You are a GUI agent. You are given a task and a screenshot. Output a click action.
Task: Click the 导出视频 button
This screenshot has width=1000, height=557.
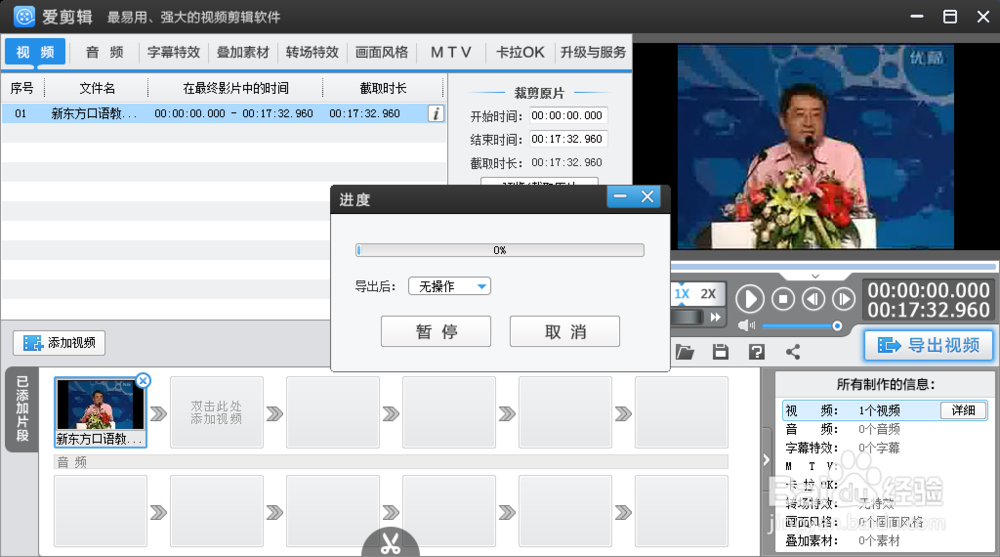929,345
